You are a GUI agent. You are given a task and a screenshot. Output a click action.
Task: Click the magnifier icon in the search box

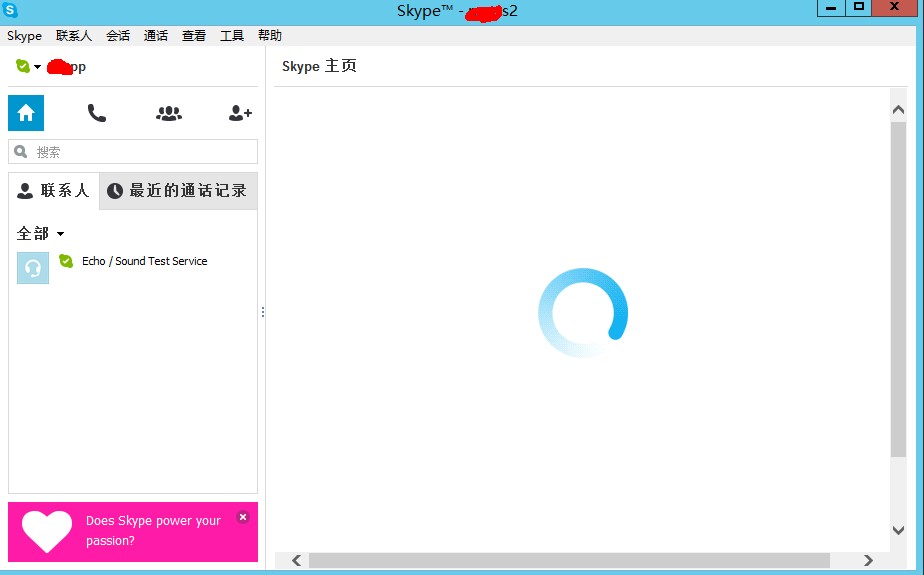point(21,151)
